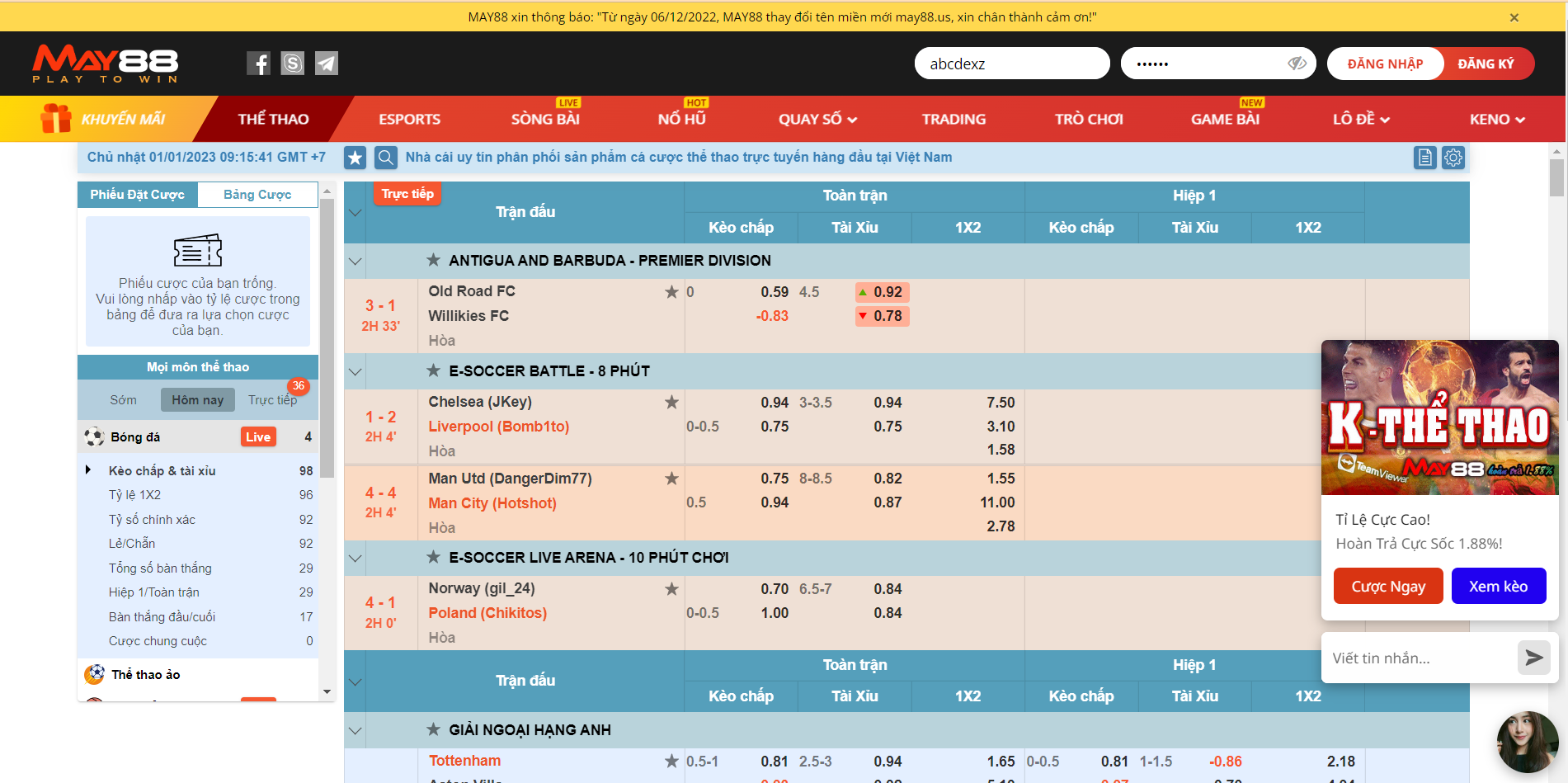Image resolution: width=1568 pixels, height=783 pixels.
Task: Favorite the Old Road FC match star
Action: pos(671,292)
